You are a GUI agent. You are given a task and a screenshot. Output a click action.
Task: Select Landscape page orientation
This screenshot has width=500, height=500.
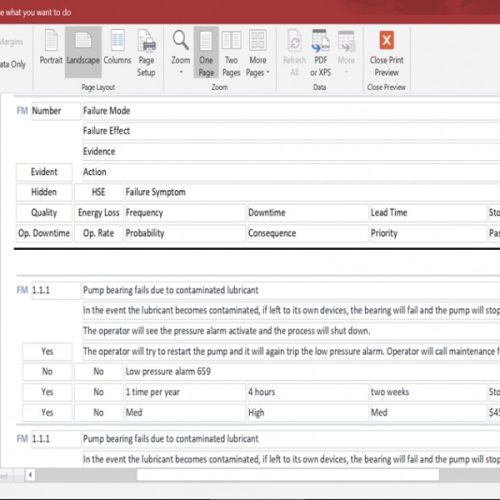(x=83, y=52)
